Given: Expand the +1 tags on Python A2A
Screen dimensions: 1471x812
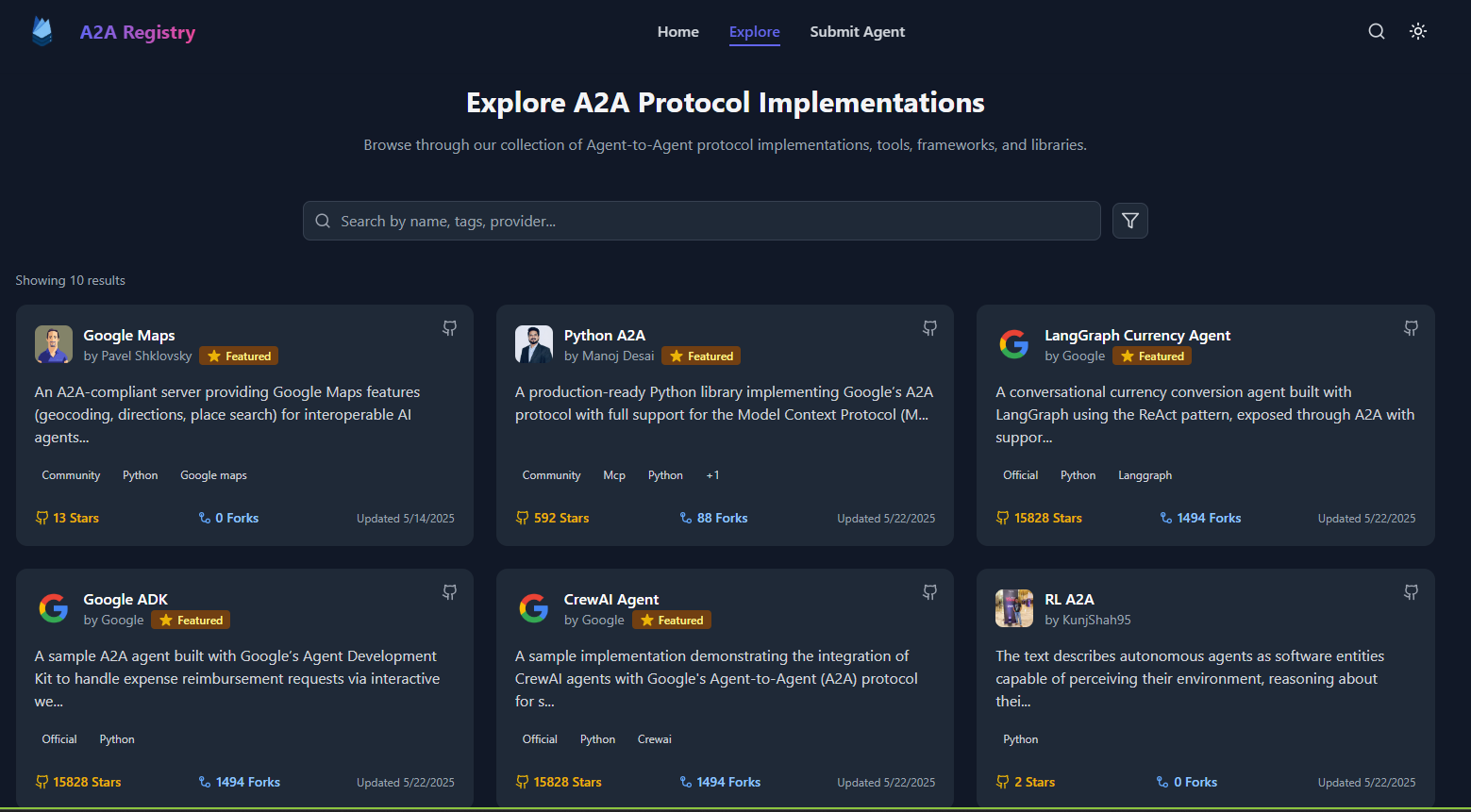Looking at the screenshot, I should [x=712, y=475].
